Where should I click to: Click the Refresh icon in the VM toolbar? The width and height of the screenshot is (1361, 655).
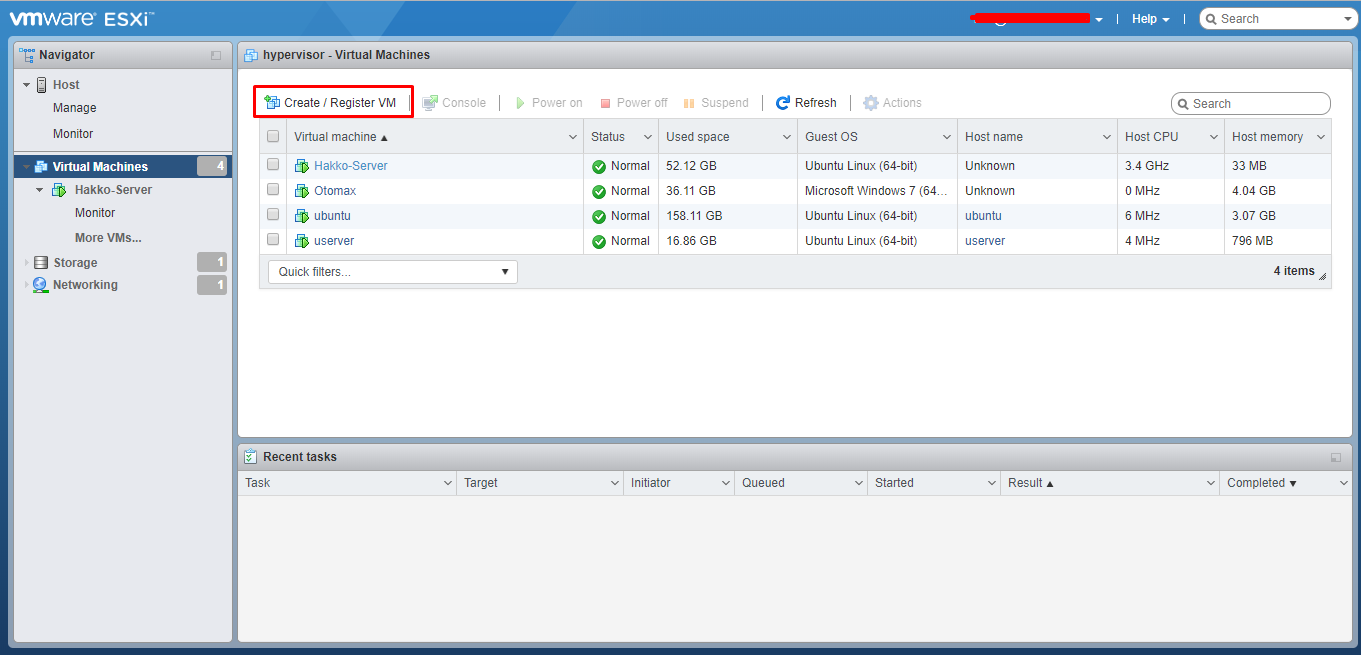783,102
